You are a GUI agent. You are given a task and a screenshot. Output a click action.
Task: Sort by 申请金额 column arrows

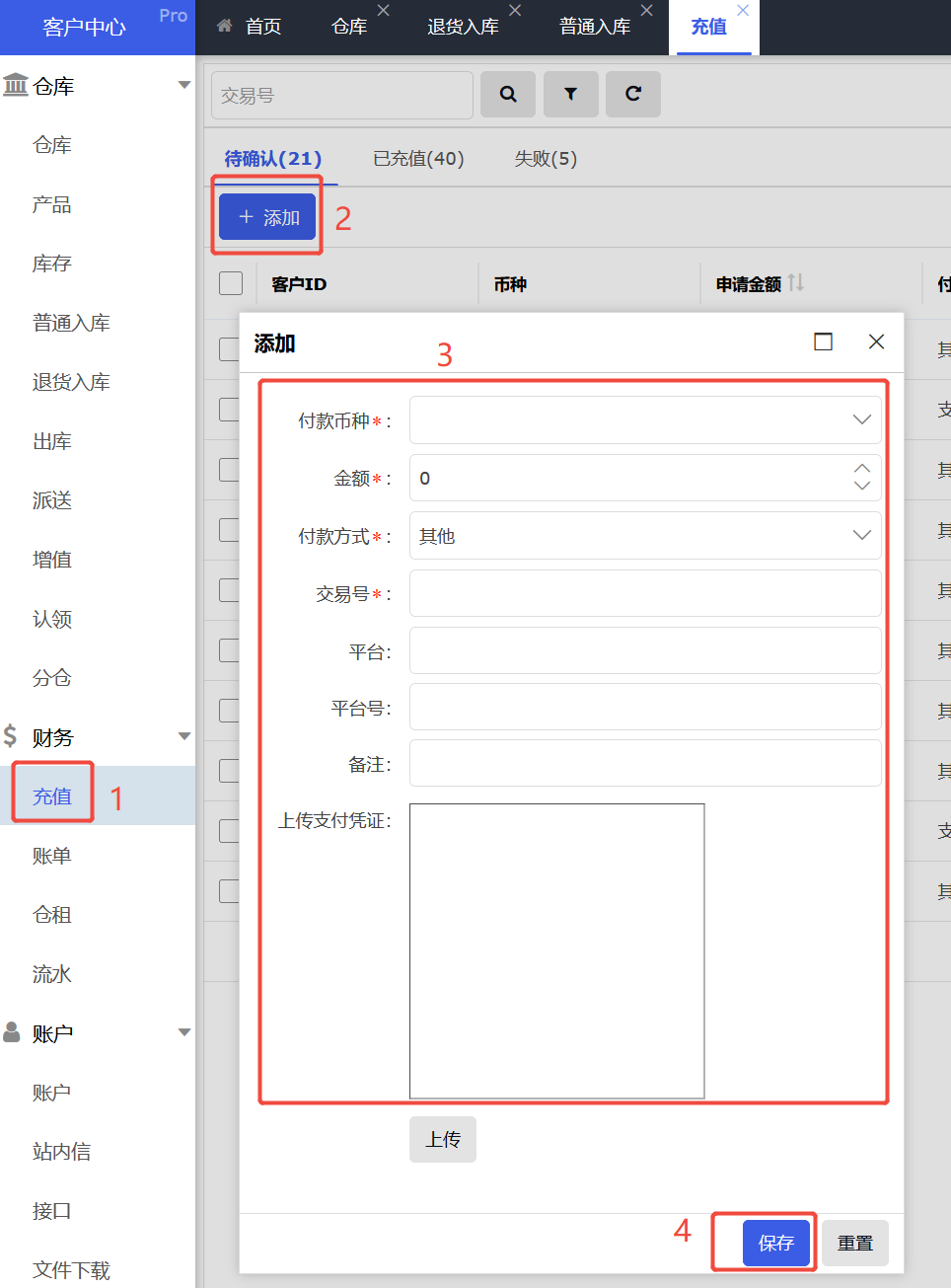click(x=796, y=283)
